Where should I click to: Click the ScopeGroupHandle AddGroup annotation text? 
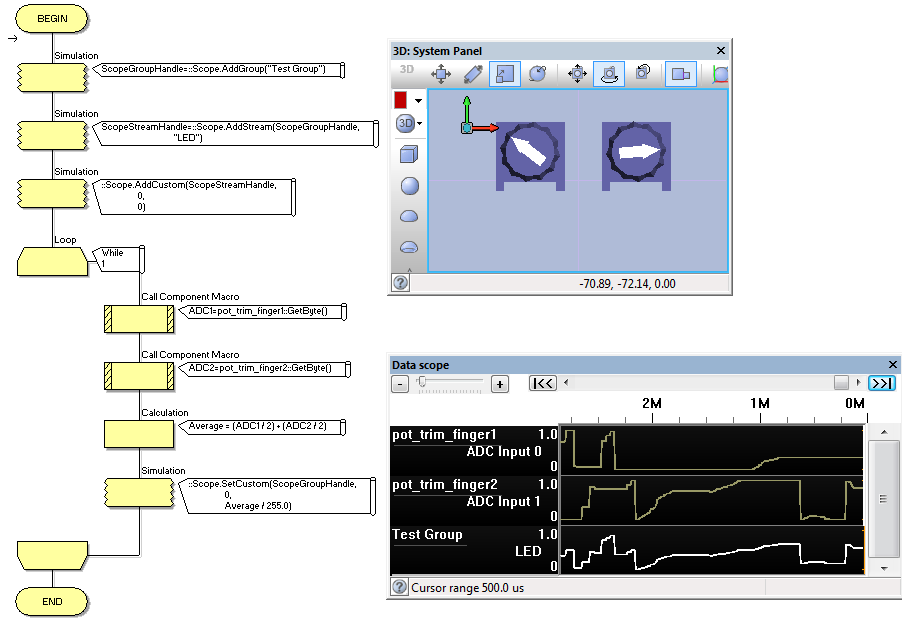click(213, 69)
